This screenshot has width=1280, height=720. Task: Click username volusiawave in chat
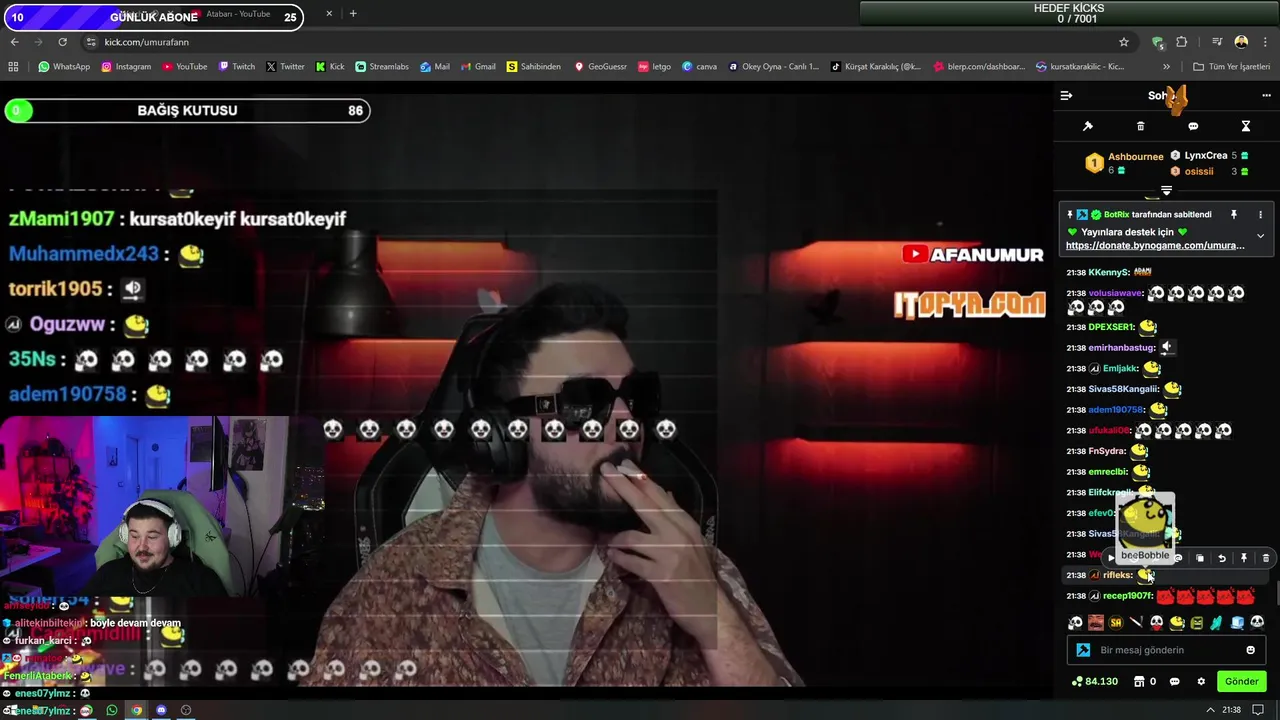(1115, 293)
